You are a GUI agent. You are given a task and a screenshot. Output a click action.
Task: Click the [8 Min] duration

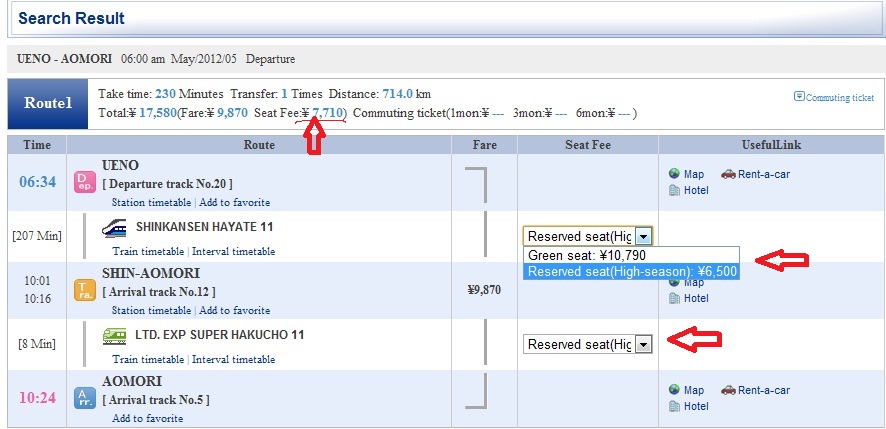pyautogui.click(x=37, y=344)
